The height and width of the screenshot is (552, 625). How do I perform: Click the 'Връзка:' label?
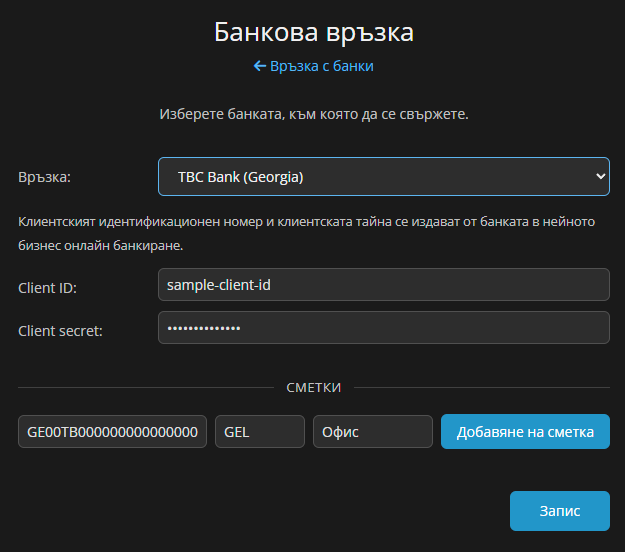(44, 177)
